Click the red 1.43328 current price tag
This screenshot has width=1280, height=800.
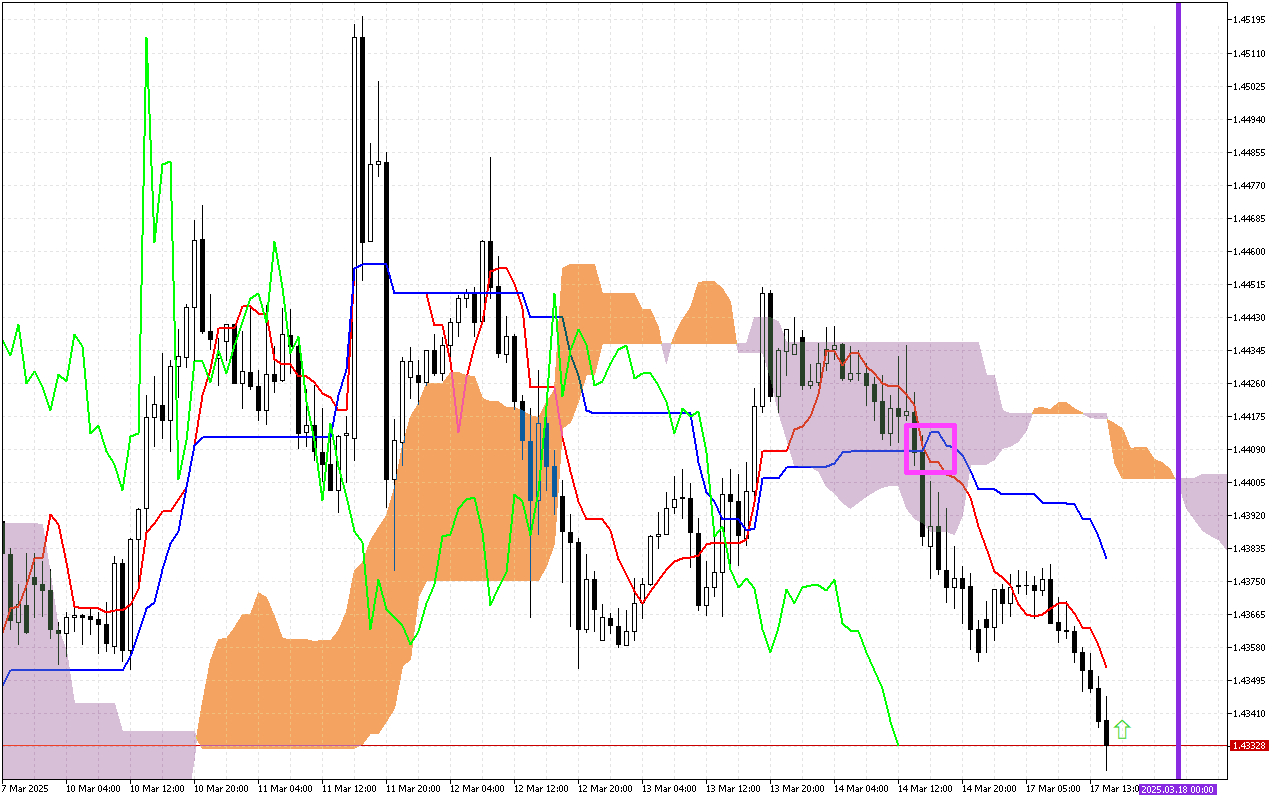pos(1250,746)
